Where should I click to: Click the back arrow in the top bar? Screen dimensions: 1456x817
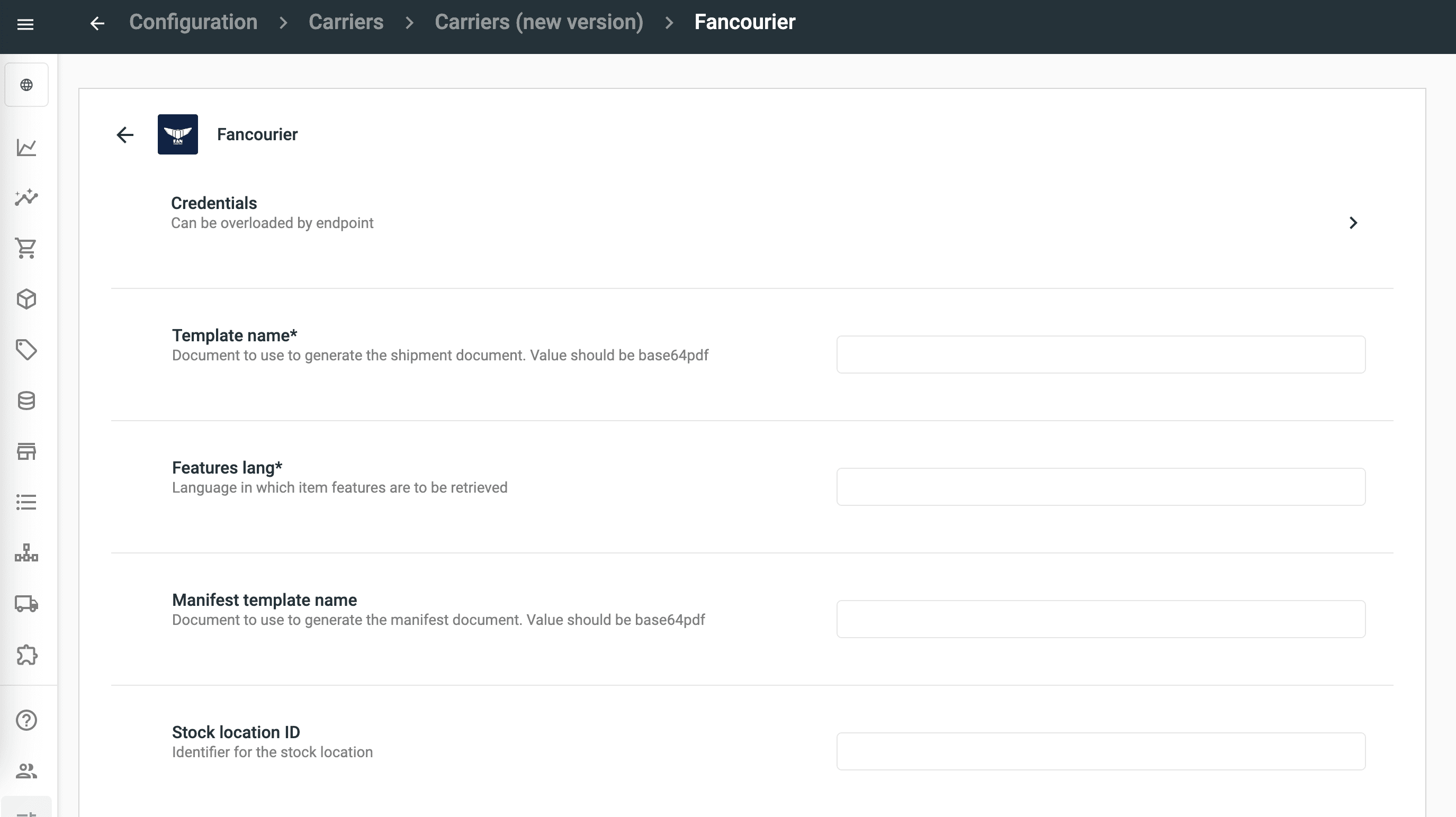(97, 23)
